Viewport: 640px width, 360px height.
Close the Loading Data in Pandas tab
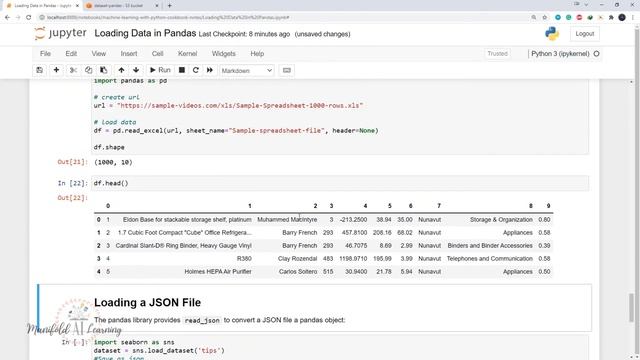[77, 6]
